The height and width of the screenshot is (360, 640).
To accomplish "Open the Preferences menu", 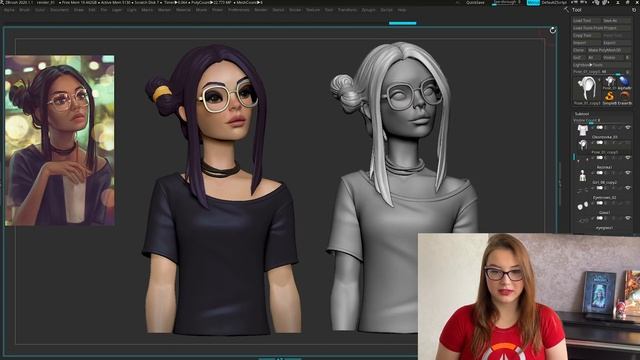I will pyautogui.click(x=238, y=10).
